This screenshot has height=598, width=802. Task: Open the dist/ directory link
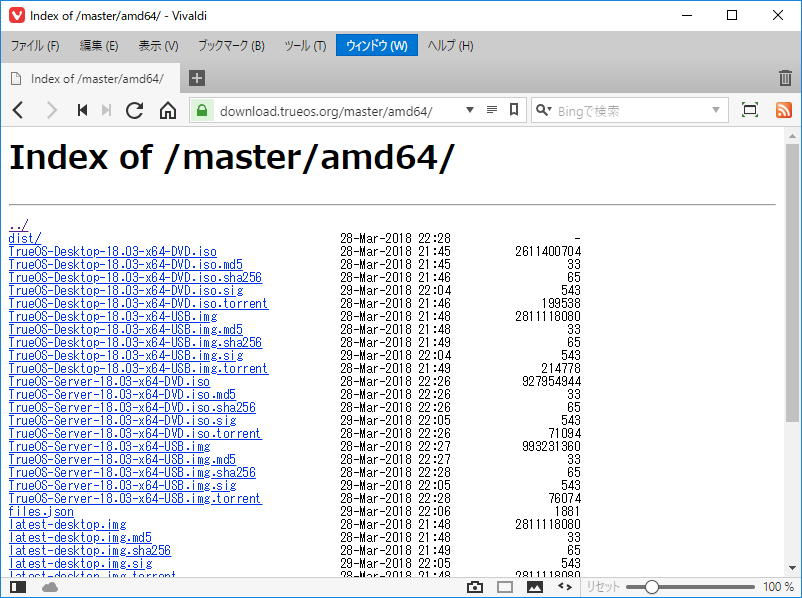point(25,238)
